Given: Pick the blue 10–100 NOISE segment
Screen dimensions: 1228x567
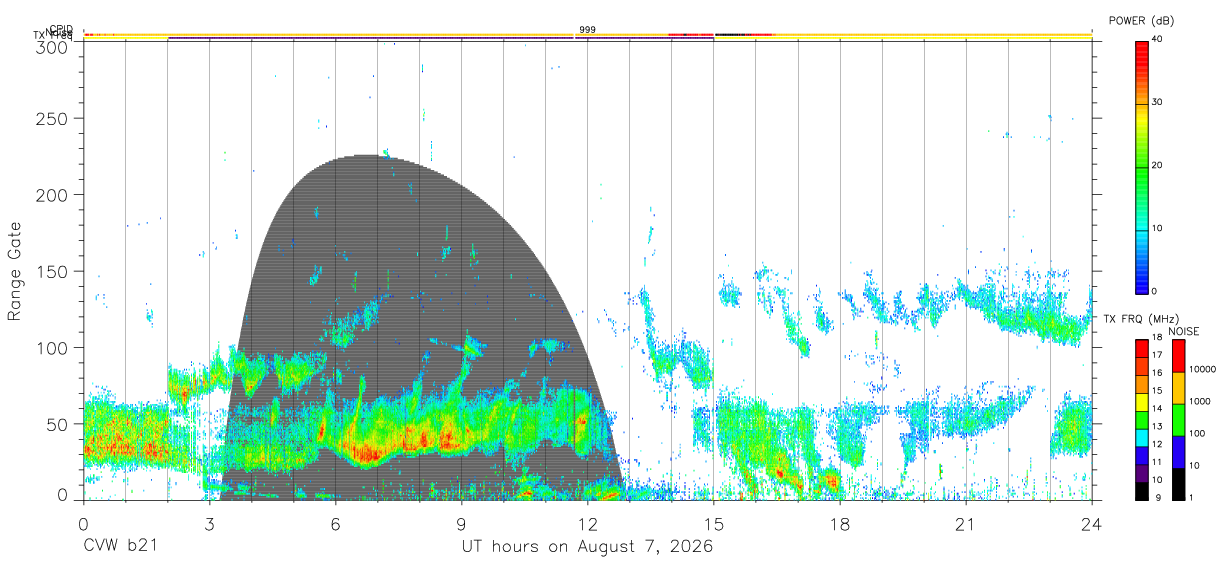Looking at the screenshot, I should (1178, 450).
